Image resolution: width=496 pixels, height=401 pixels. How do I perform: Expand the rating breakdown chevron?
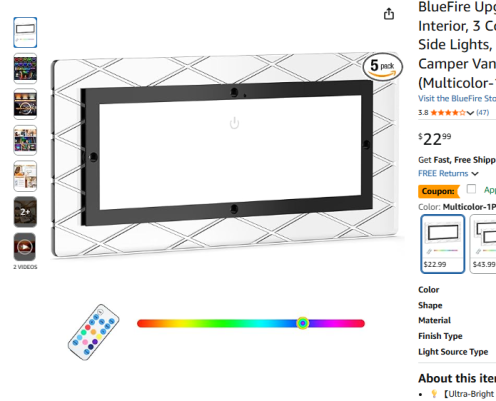(470, 113)
